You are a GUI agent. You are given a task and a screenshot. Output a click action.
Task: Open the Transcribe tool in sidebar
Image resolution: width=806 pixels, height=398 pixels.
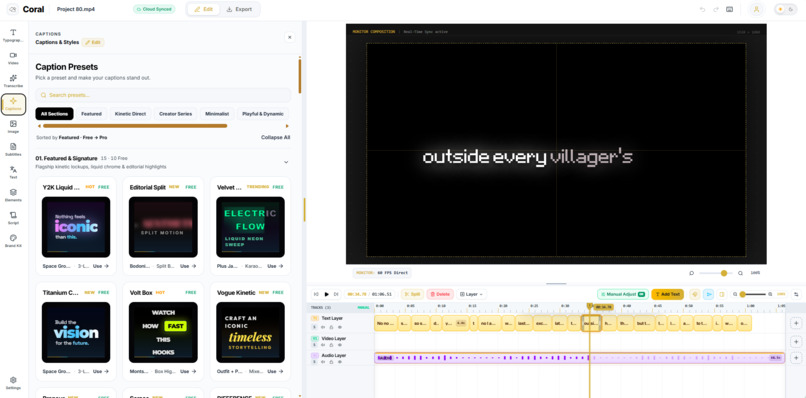pos(13,81)
